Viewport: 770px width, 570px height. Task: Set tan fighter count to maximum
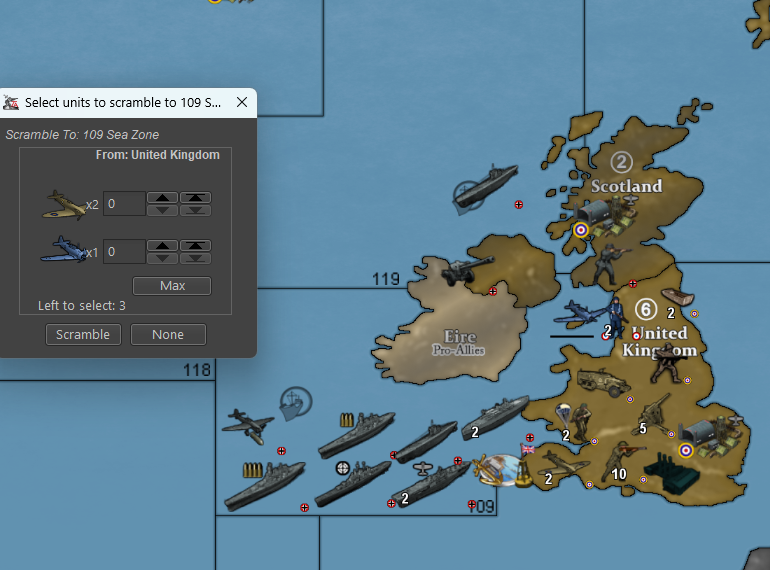click(x=195, y=198)
